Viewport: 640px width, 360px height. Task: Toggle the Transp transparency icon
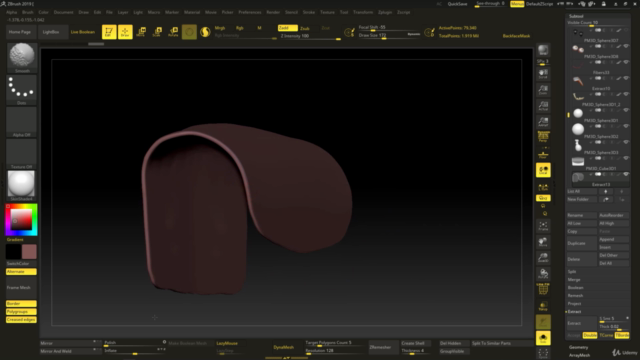543,306
